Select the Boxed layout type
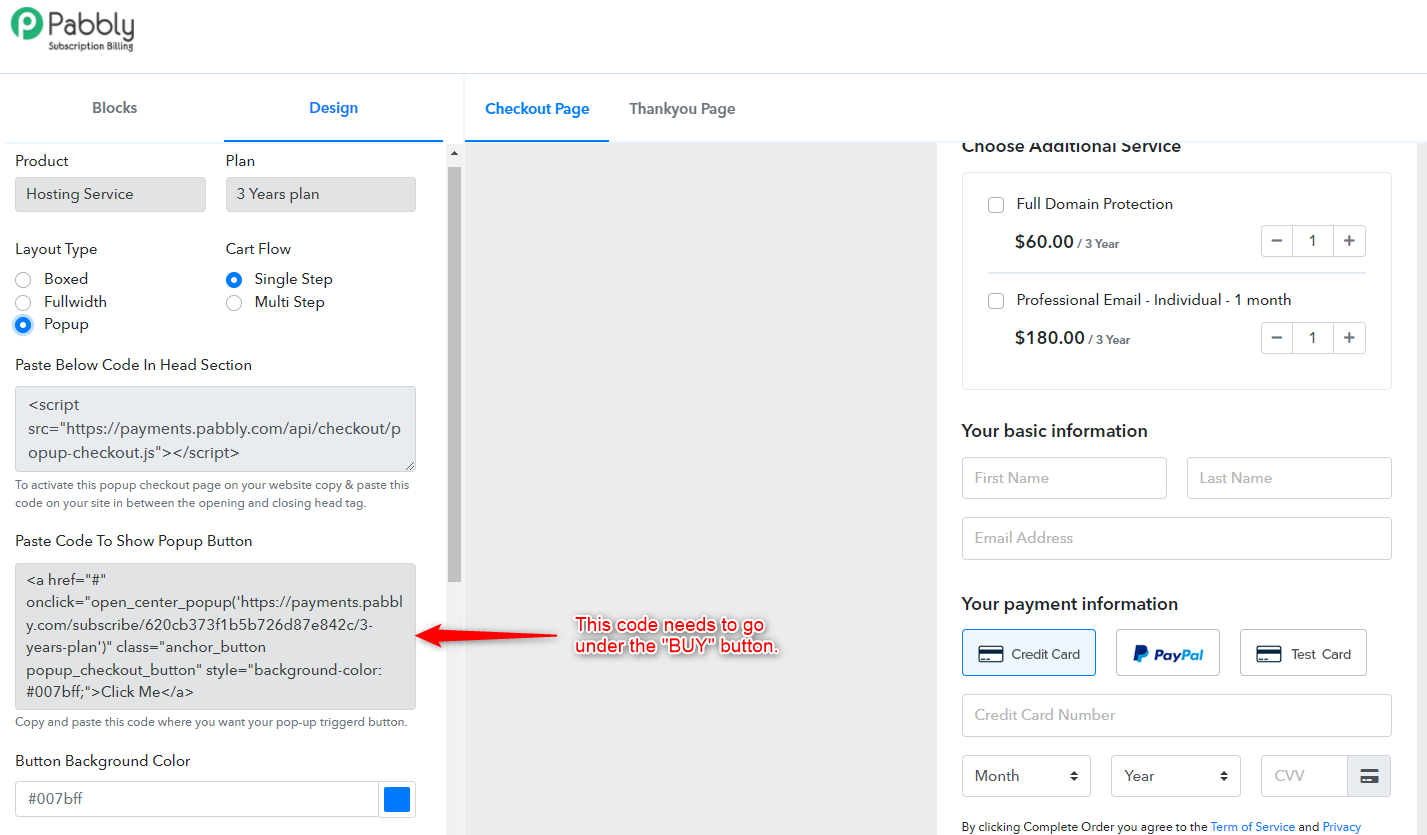Screen dimensions: 1427x835 [x=23, y=279]
